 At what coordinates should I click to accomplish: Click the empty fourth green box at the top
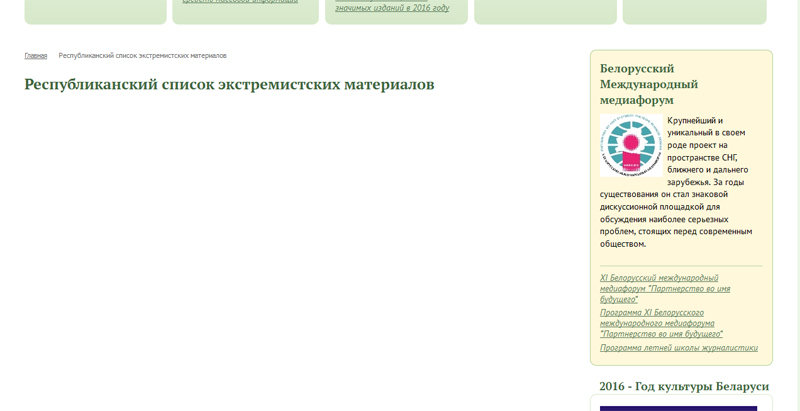point(544,10)
